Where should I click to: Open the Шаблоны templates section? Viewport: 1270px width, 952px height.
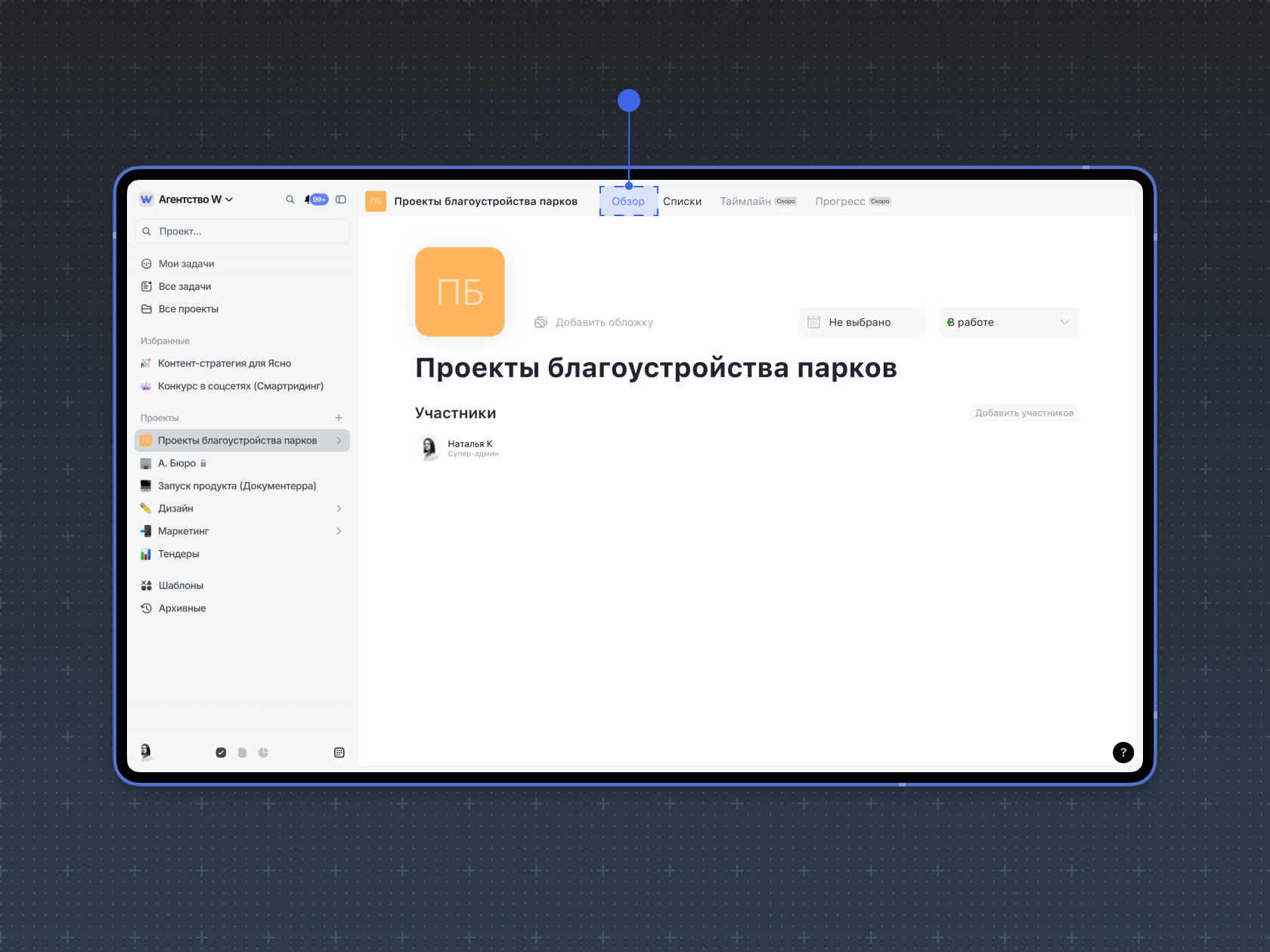pos(181,586)
